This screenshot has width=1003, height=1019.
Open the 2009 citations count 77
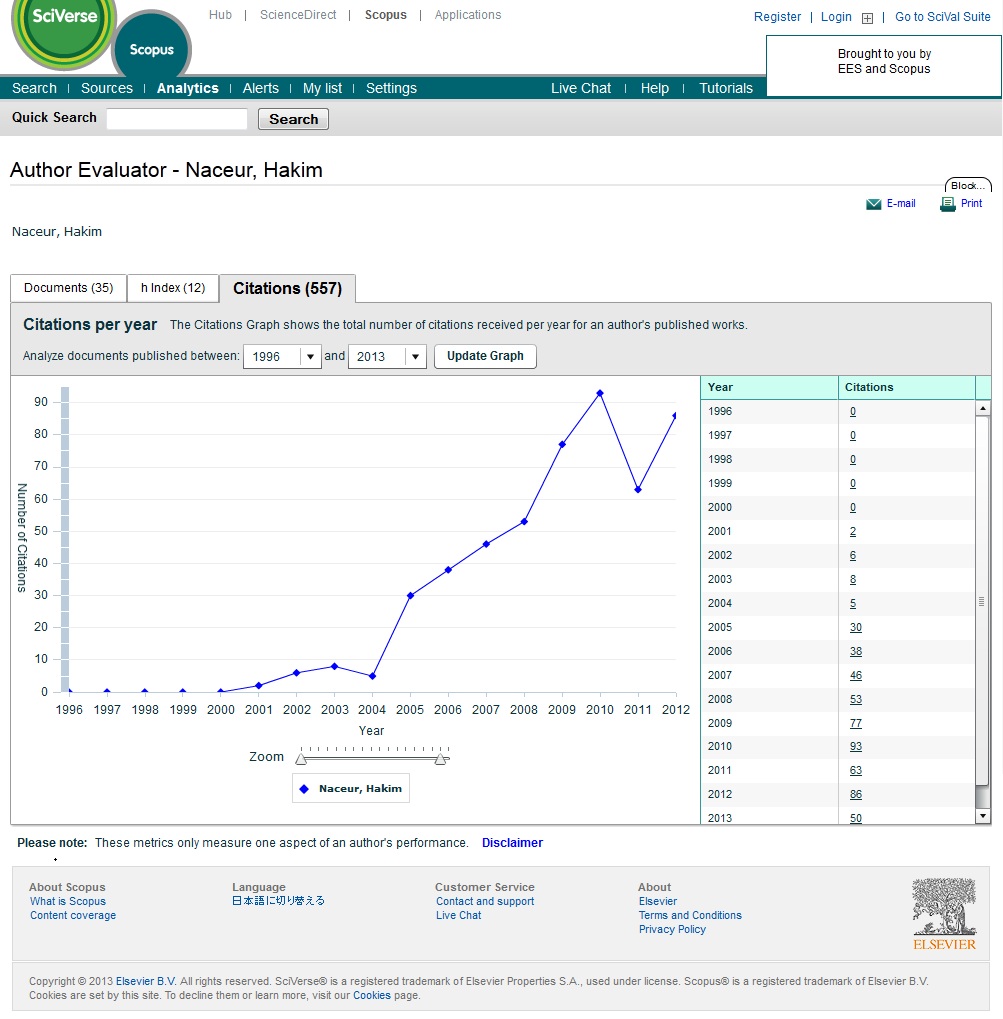(x=855, y=723)
